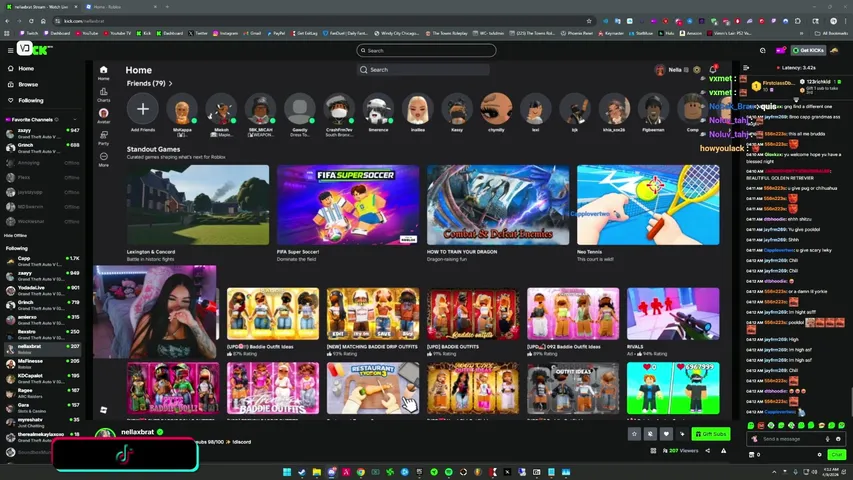
Task: Open Roblox Charts sidebar icon
Action: (103, 95)
